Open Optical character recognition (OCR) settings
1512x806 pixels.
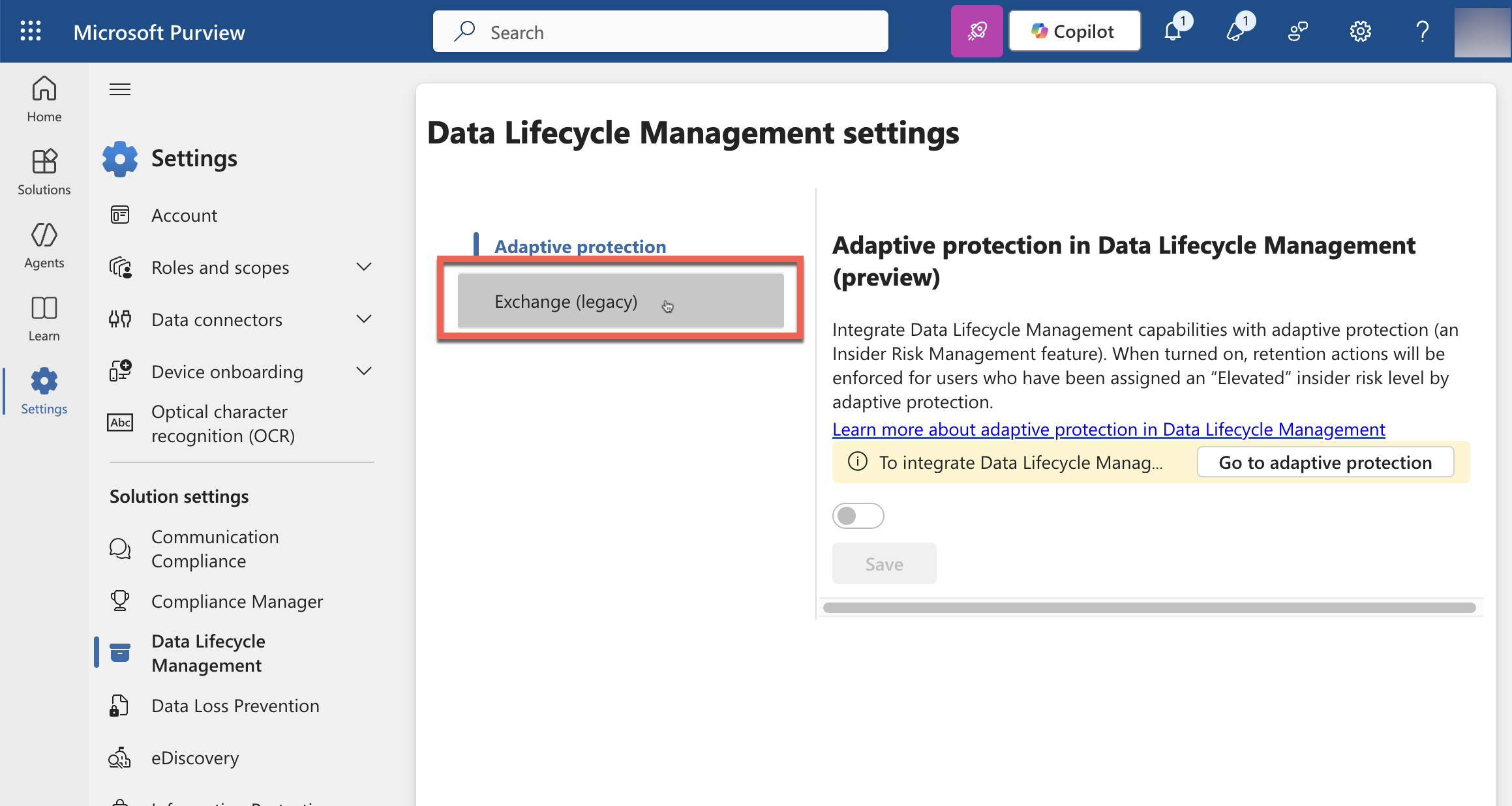point(223,423)
